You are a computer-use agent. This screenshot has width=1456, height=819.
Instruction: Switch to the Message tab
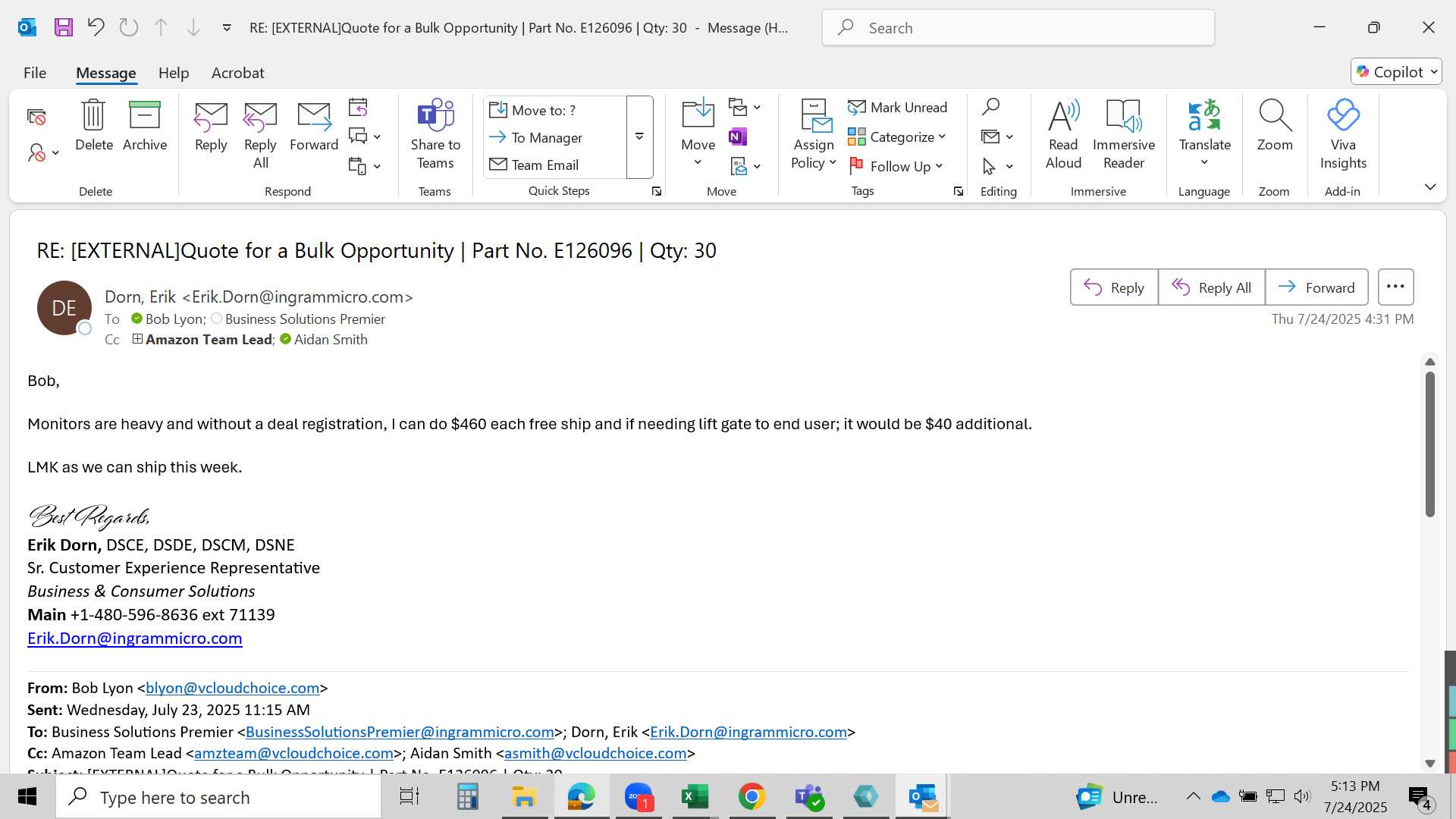click(106, 73)
